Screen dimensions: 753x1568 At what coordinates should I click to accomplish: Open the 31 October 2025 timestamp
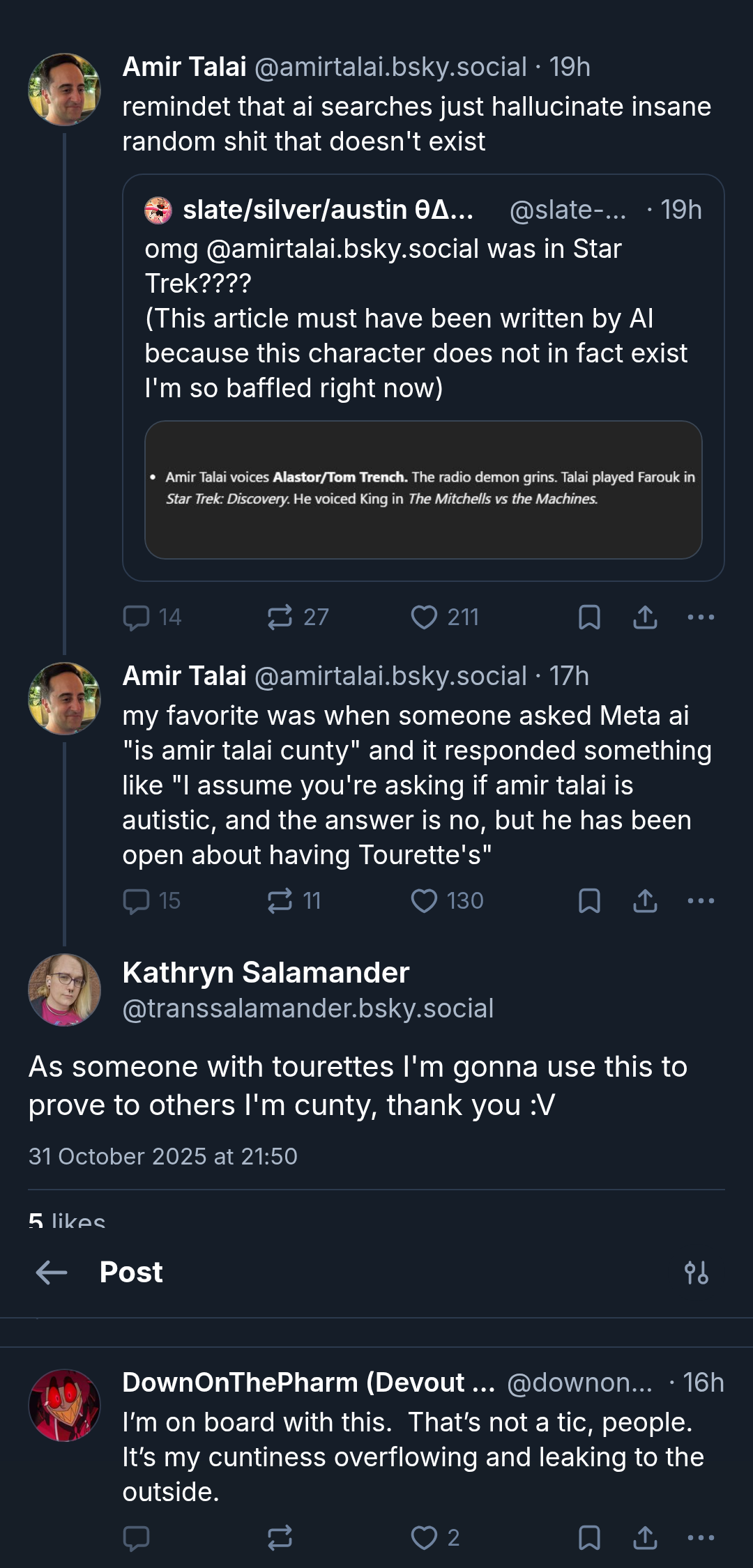click(x=163, y=1156)
